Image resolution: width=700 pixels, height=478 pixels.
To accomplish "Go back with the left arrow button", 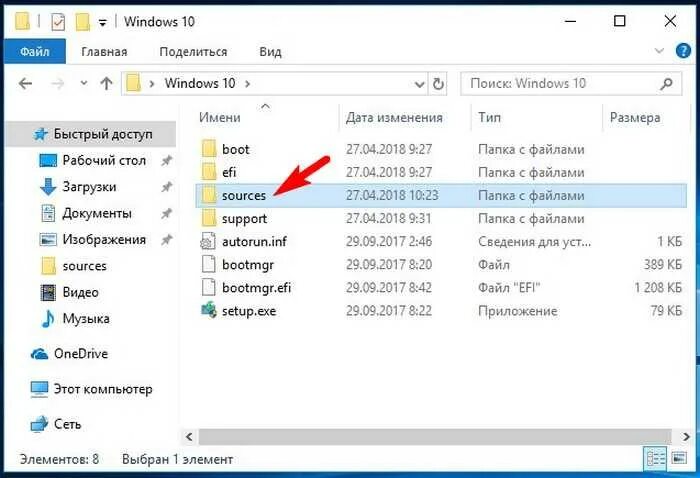I will pyautogui.click(x=26, y=83).
